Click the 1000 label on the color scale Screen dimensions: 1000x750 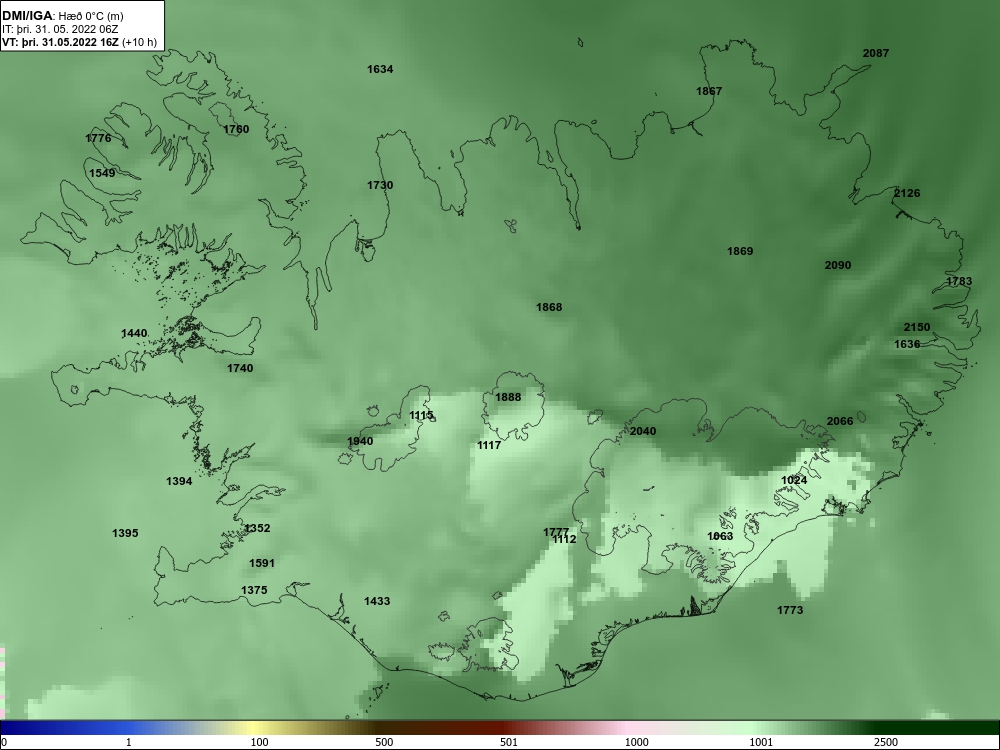click(x=636, y=742)
